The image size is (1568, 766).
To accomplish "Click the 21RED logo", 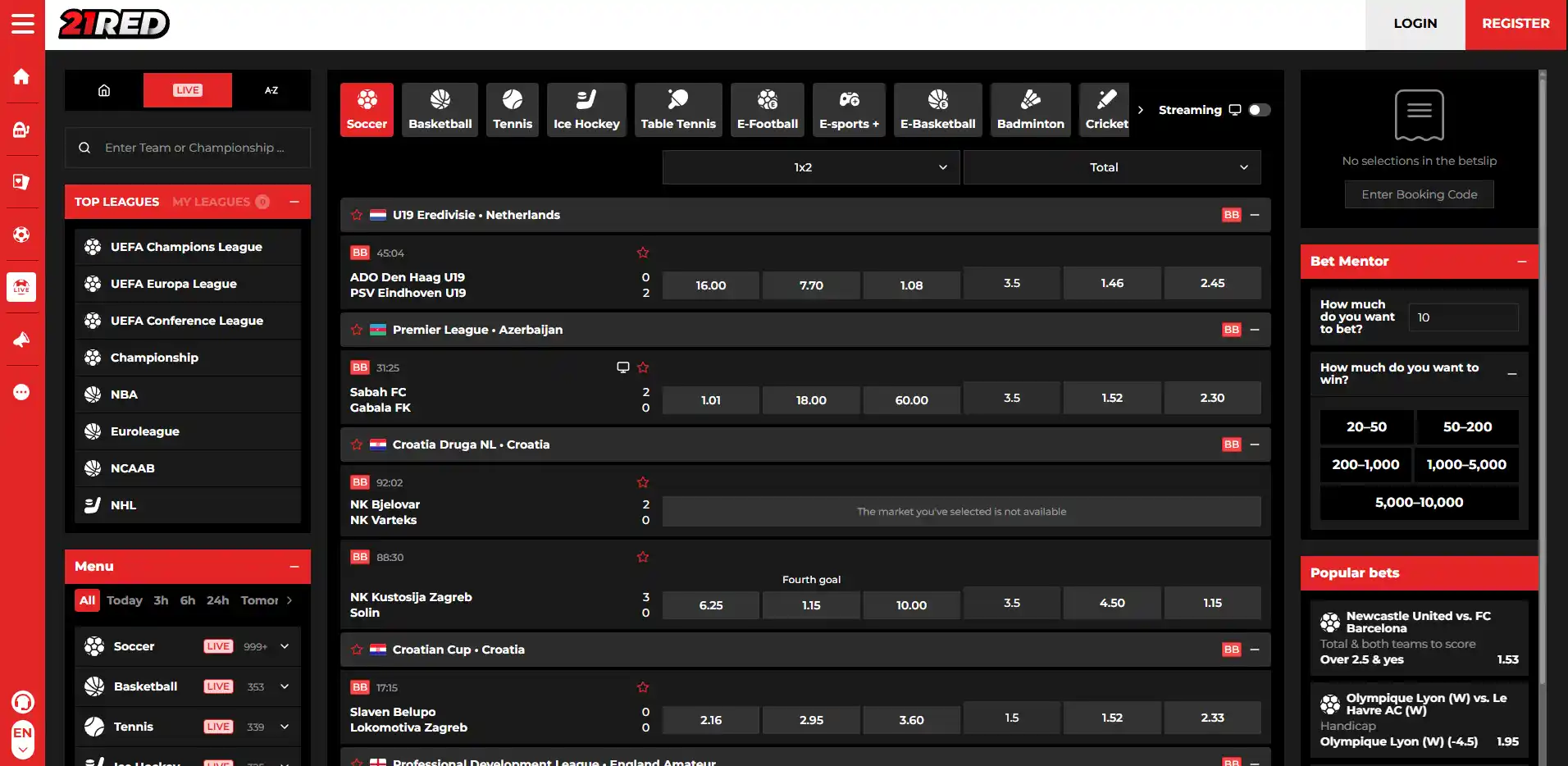I will click(114, 24).
